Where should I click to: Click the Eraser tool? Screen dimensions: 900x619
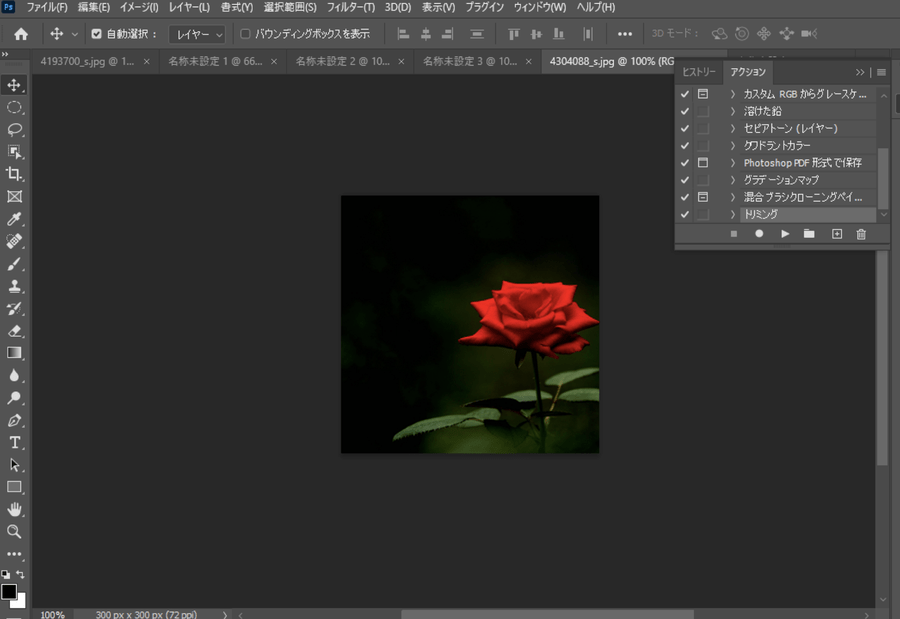click(x=15, y=330)
